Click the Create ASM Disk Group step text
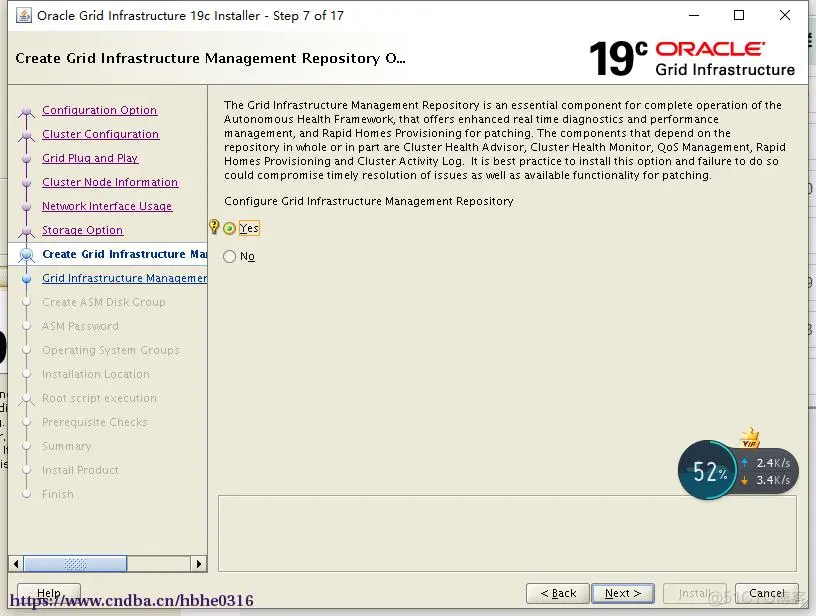Viewport: 816px width, 616px height. pos(104,302)
